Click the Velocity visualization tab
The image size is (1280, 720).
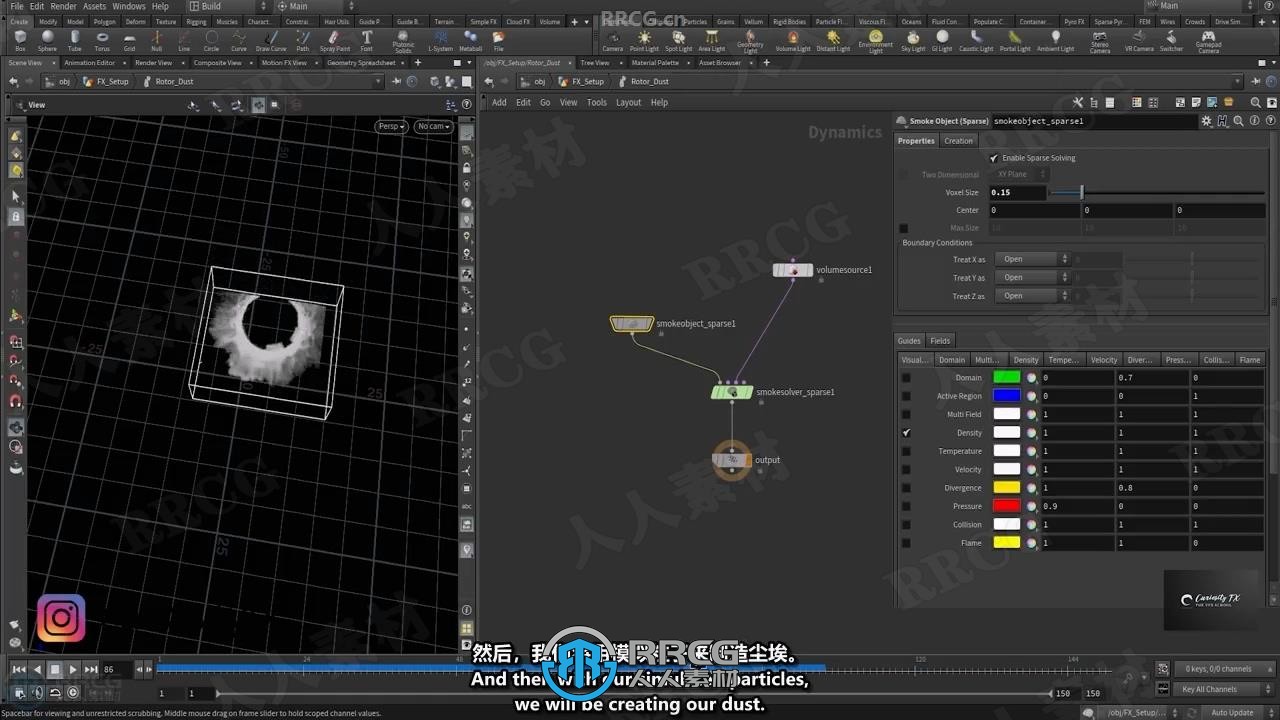click(1104, 360)
